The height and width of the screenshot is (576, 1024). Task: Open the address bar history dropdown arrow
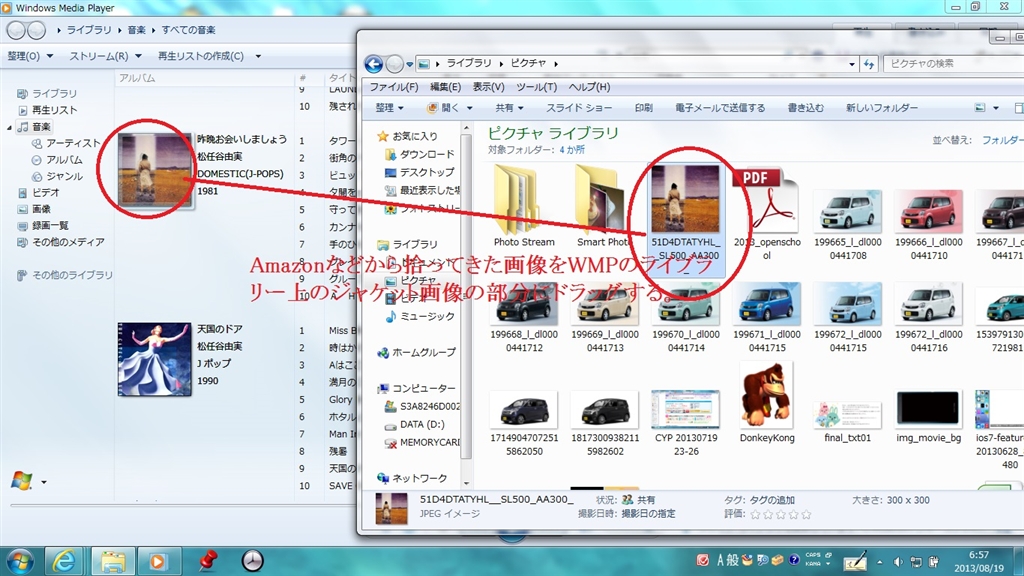click(x=852, y=64)
